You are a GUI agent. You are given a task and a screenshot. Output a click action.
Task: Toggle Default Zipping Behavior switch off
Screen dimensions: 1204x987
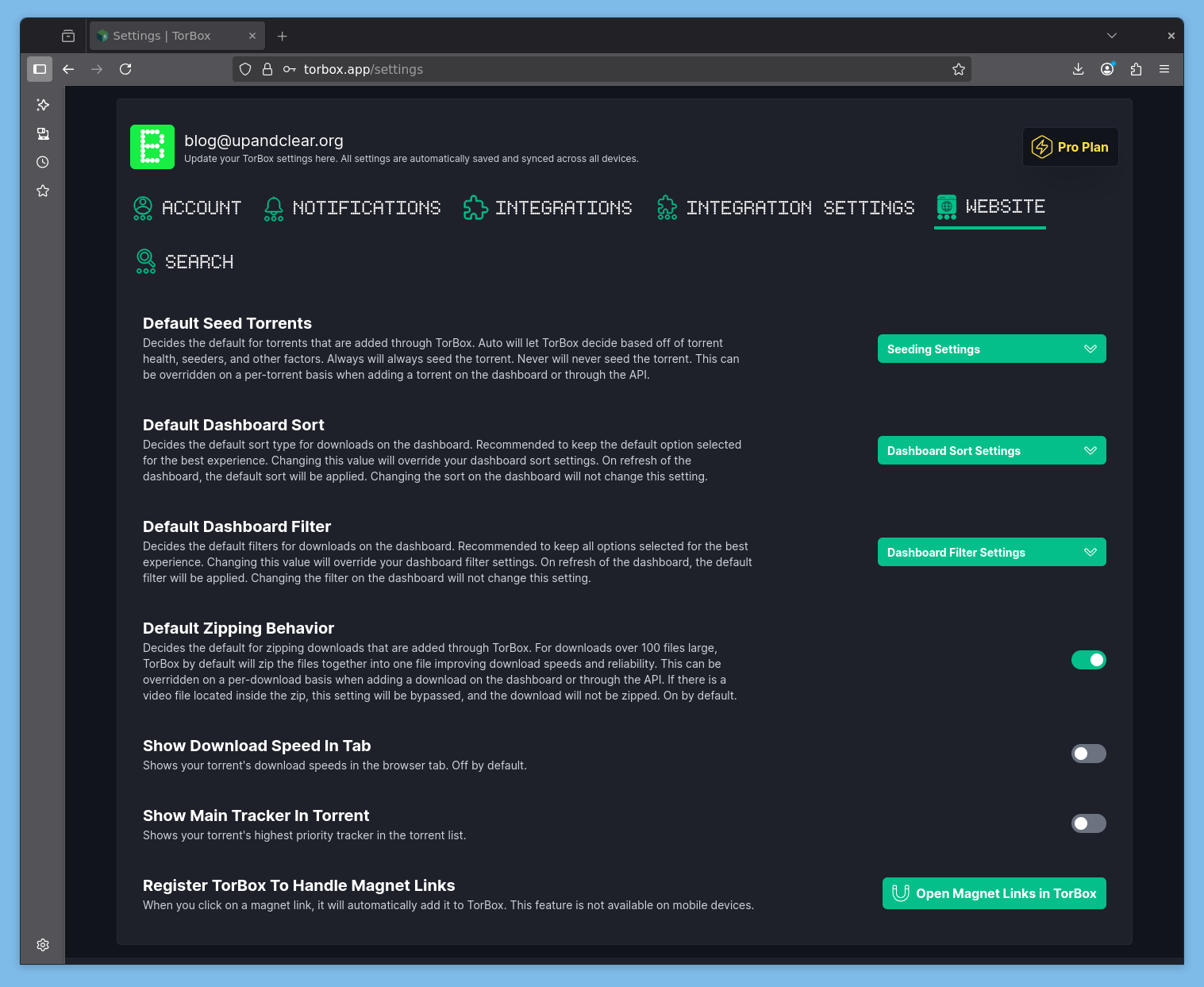(x=1089, y=660)
